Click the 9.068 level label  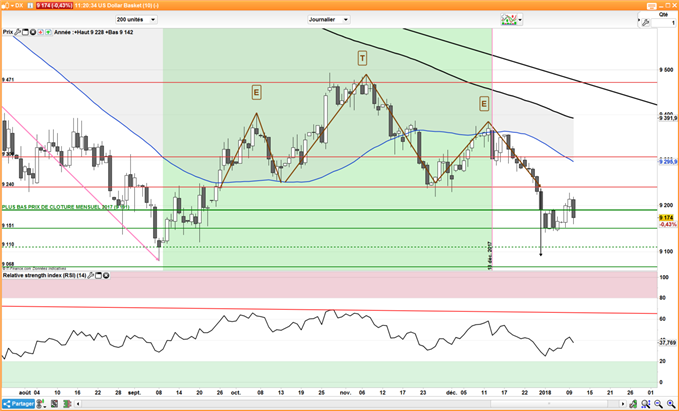(8, 264)
